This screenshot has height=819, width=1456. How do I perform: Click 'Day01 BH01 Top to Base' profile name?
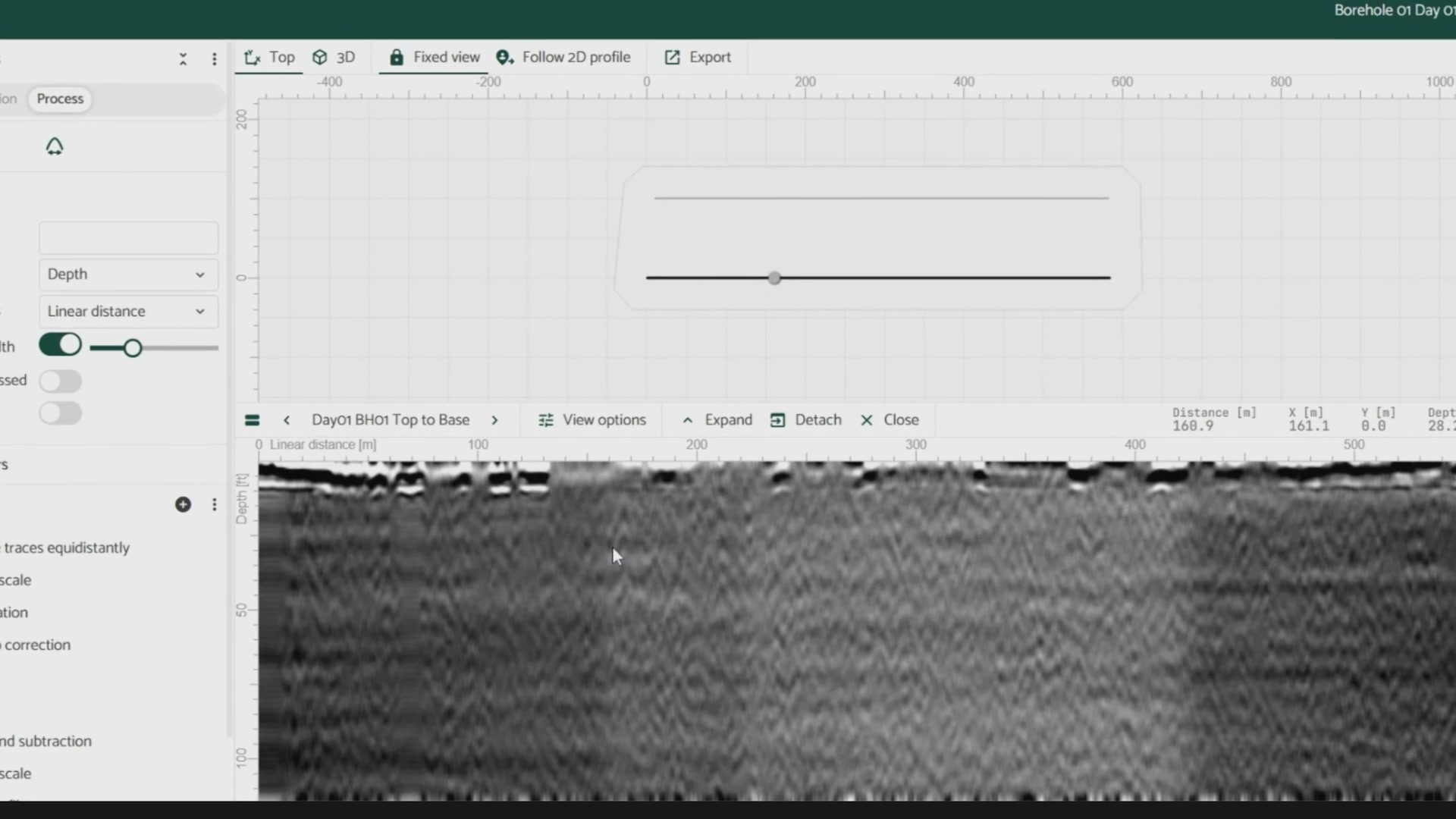[391, 420]
